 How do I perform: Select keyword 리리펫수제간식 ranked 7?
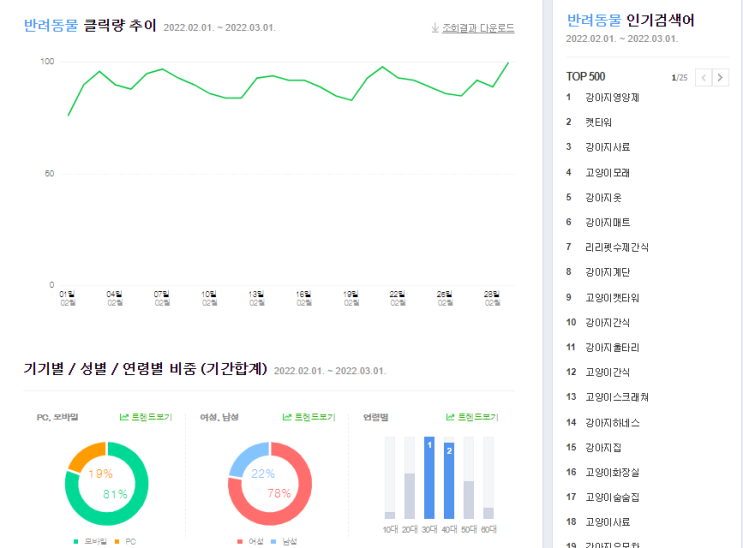point(617,247)
